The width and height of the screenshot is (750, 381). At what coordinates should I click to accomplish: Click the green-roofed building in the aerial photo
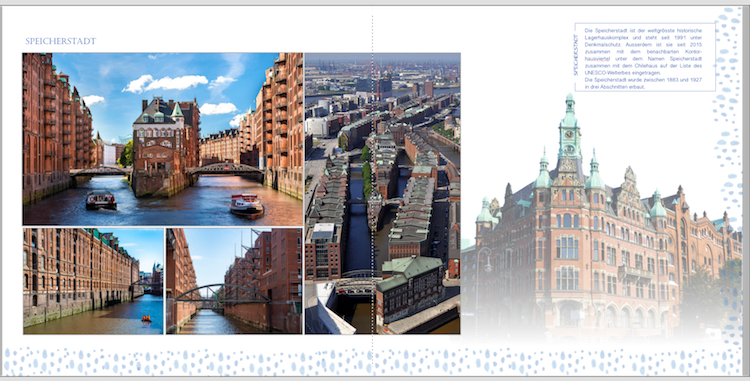pyautogui.click(x=409, y=287)
